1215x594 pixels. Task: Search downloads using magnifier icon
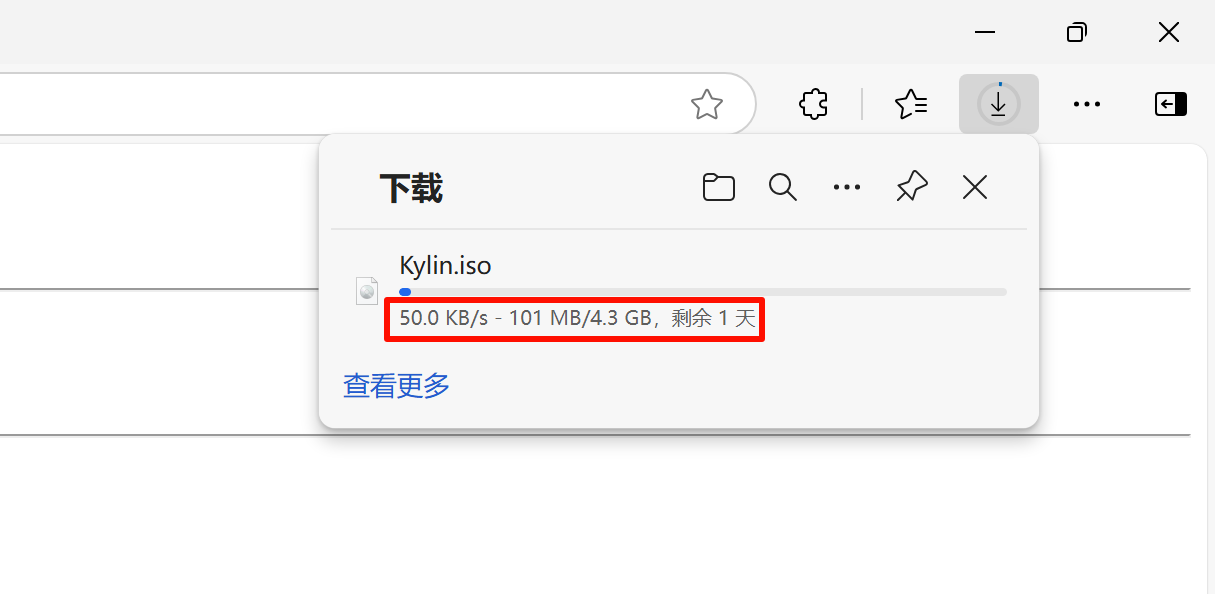click(783, 187)
